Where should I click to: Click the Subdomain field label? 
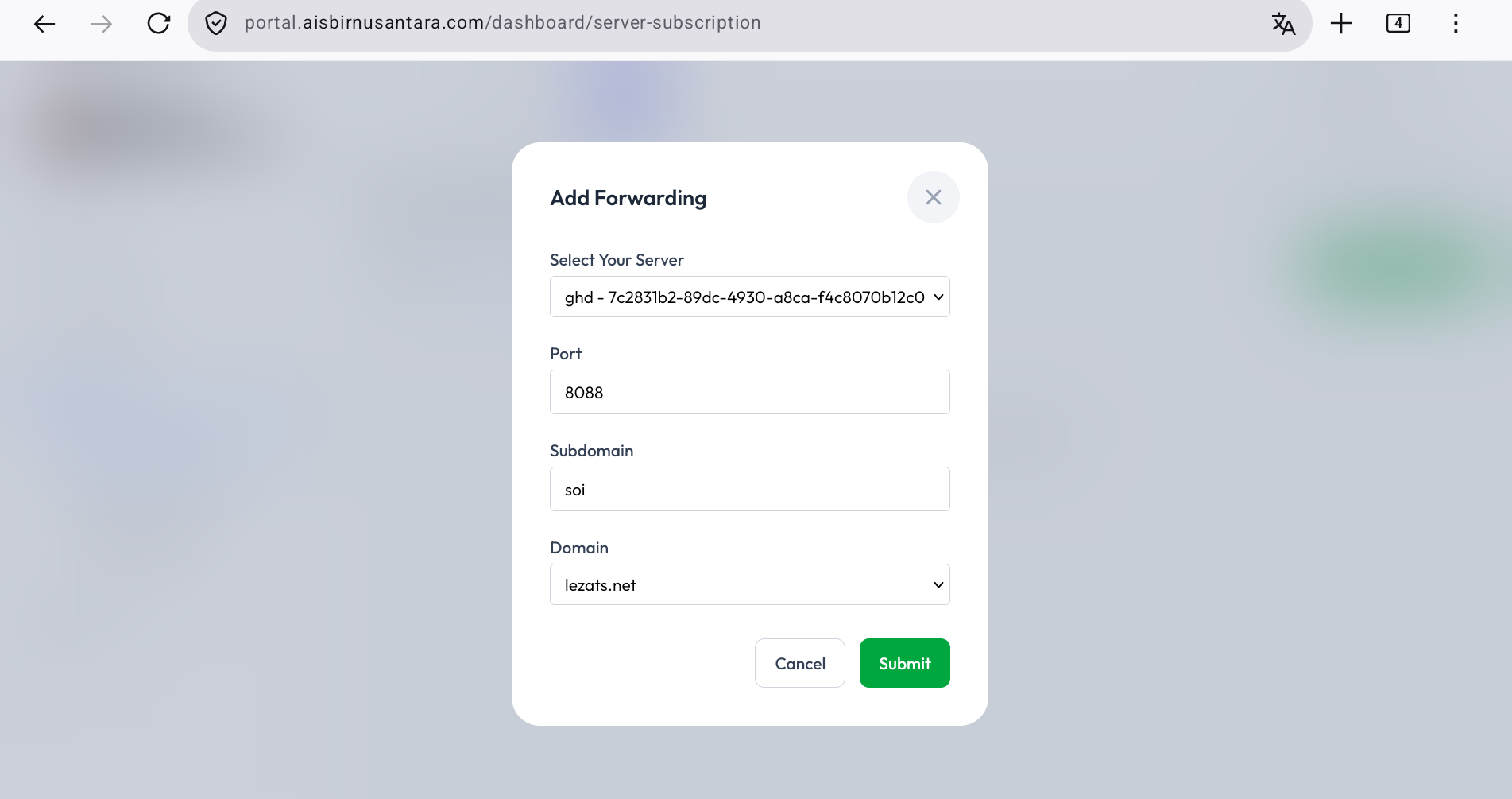[x=591, y=451]
